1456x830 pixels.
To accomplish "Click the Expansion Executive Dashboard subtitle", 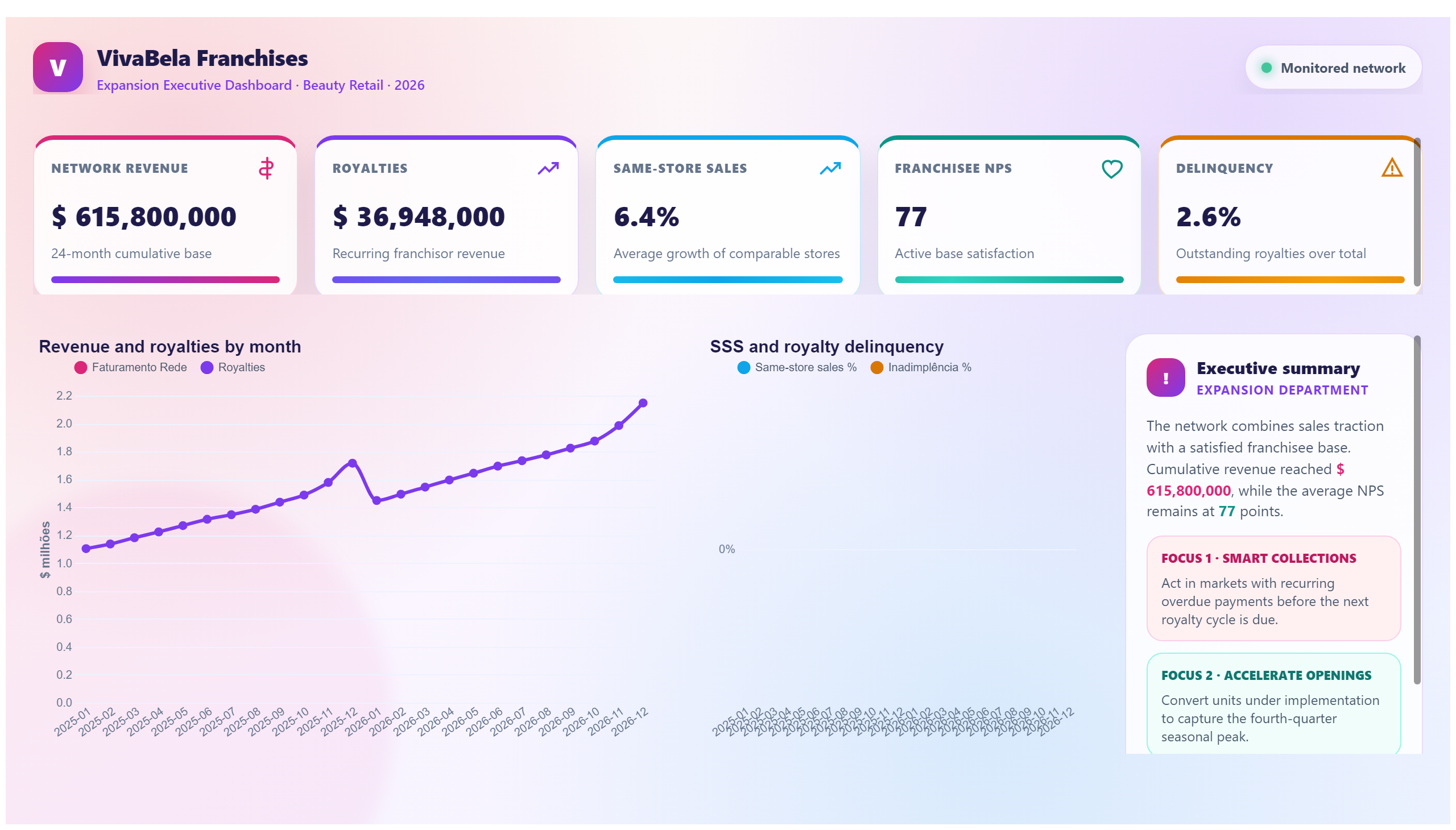I will (260, 85).
